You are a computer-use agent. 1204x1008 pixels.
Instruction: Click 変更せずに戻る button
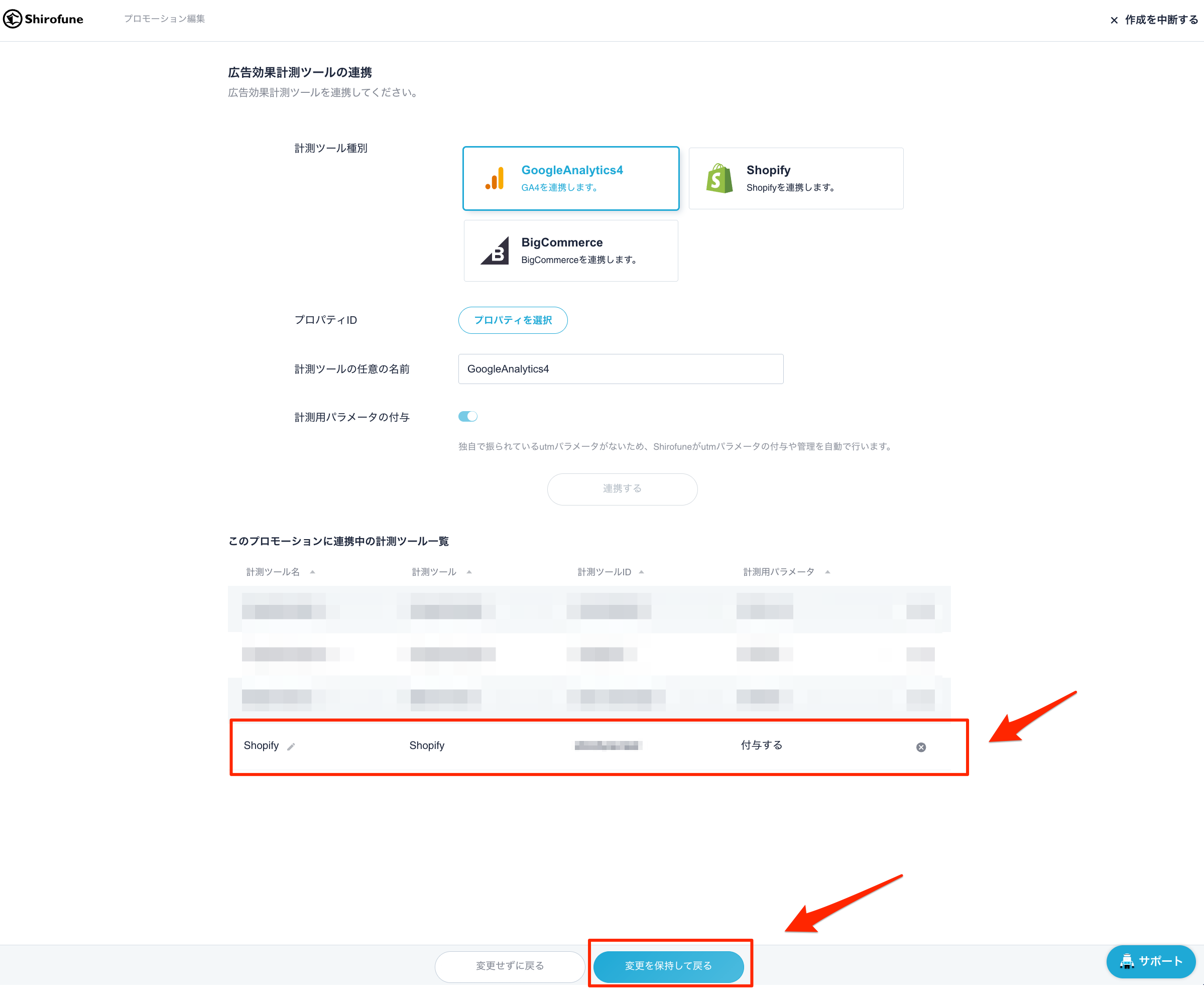point(510,966)
